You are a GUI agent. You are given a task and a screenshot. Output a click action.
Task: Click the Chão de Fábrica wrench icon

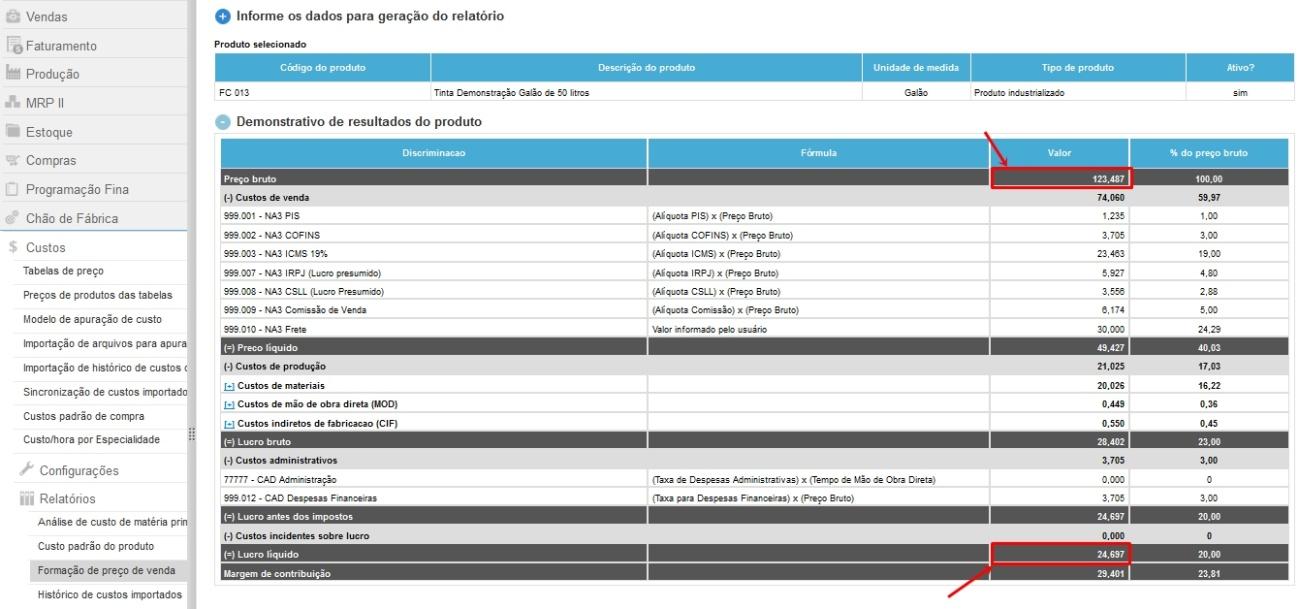pyautogui.click(x=13, y=218)
